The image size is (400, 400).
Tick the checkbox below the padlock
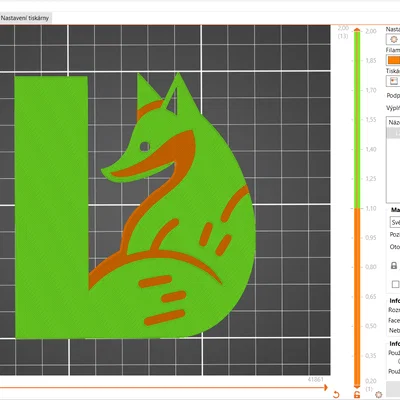pos(395,284)
